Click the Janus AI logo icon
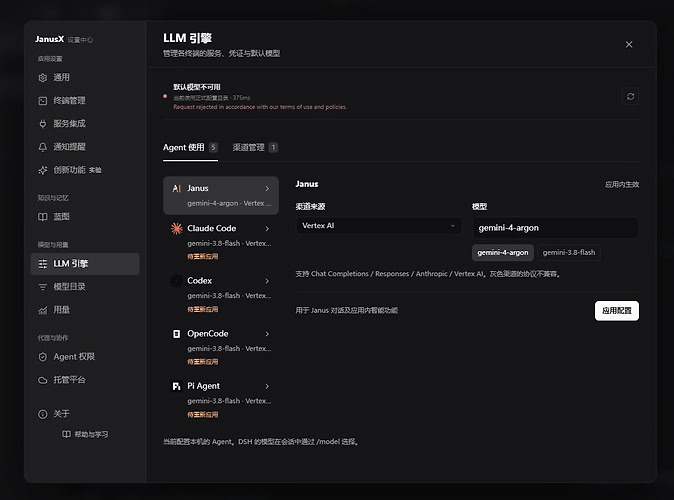Image resolution: width=674 pixels, height=500 pixels. (x=176, y=188)
